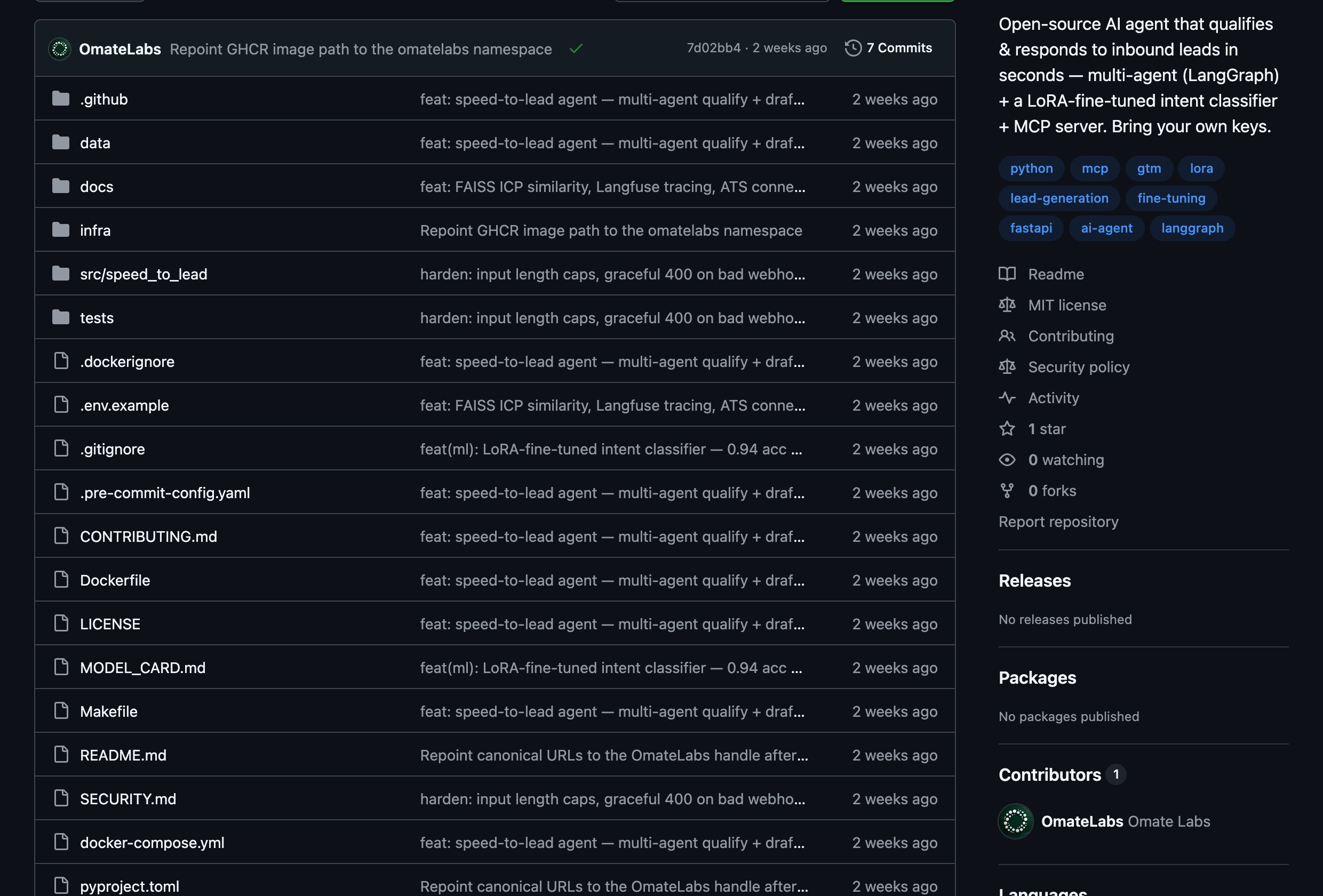The image size is (1323, 896).
Task: Click the MIT license sidebar link text
Action: (x=1067, y=305)
